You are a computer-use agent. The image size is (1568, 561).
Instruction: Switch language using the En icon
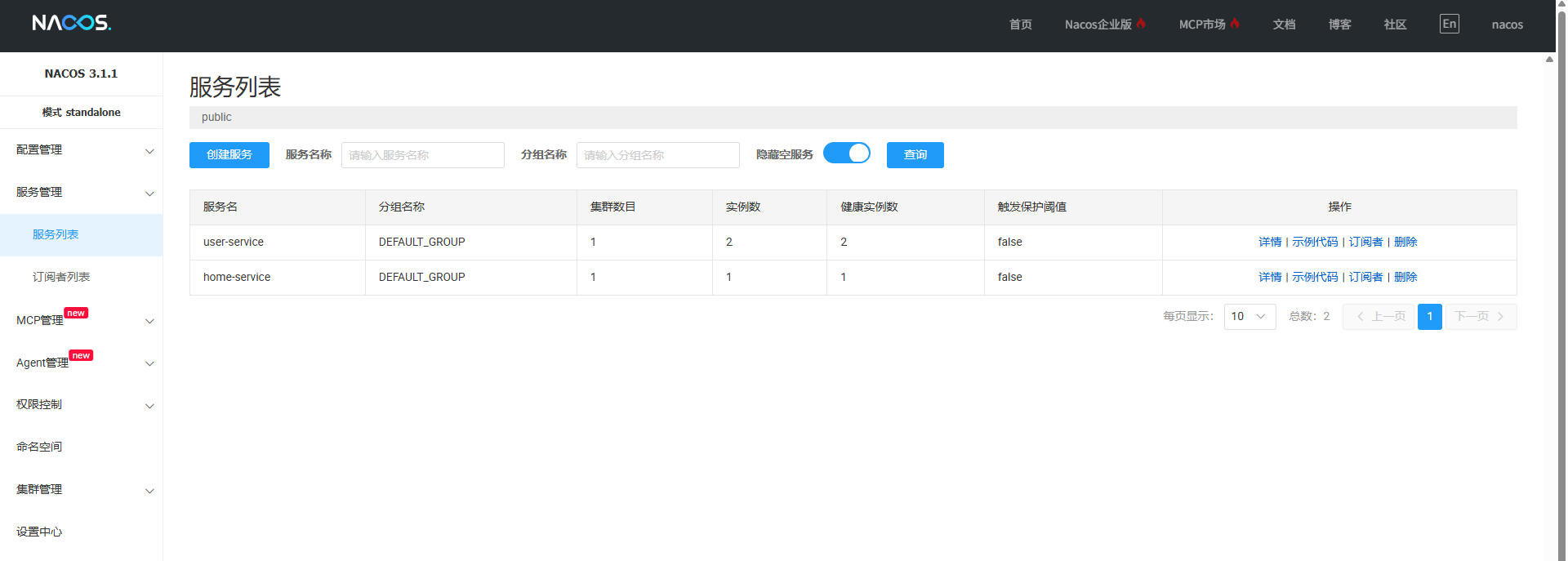(x=1449, y=24)
